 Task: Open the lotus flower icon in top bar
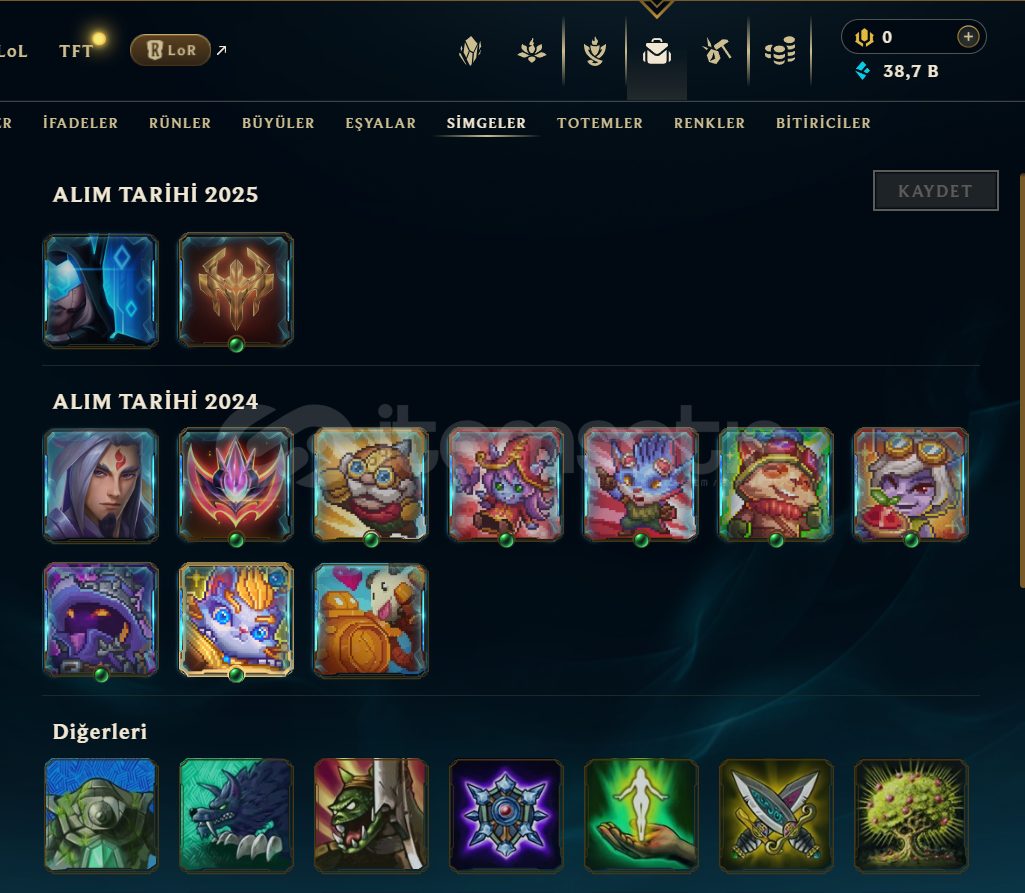[x=531, y=51]
